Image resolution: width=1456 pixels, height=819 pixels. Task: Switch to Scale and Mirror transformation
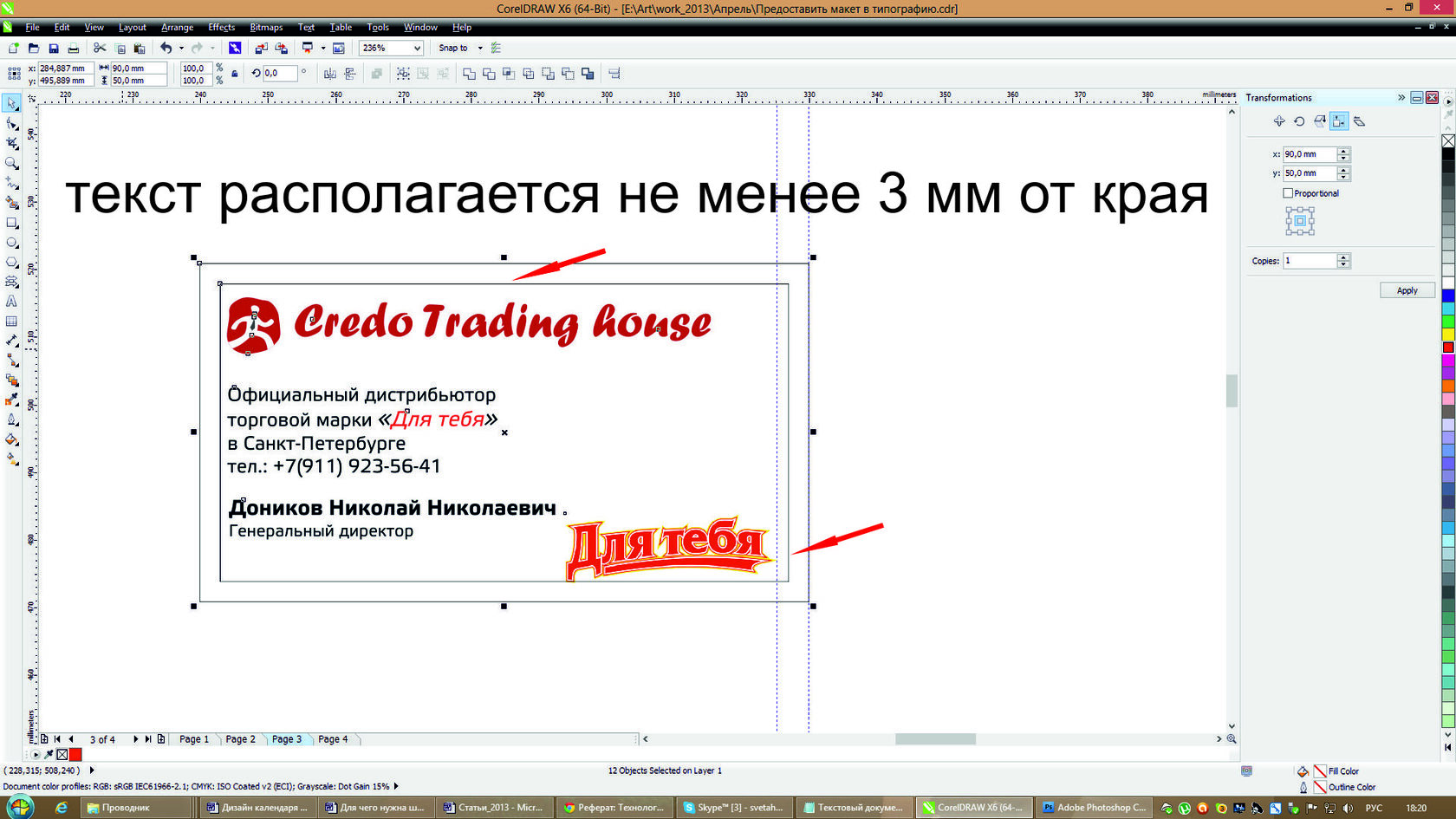[1319, 121]
